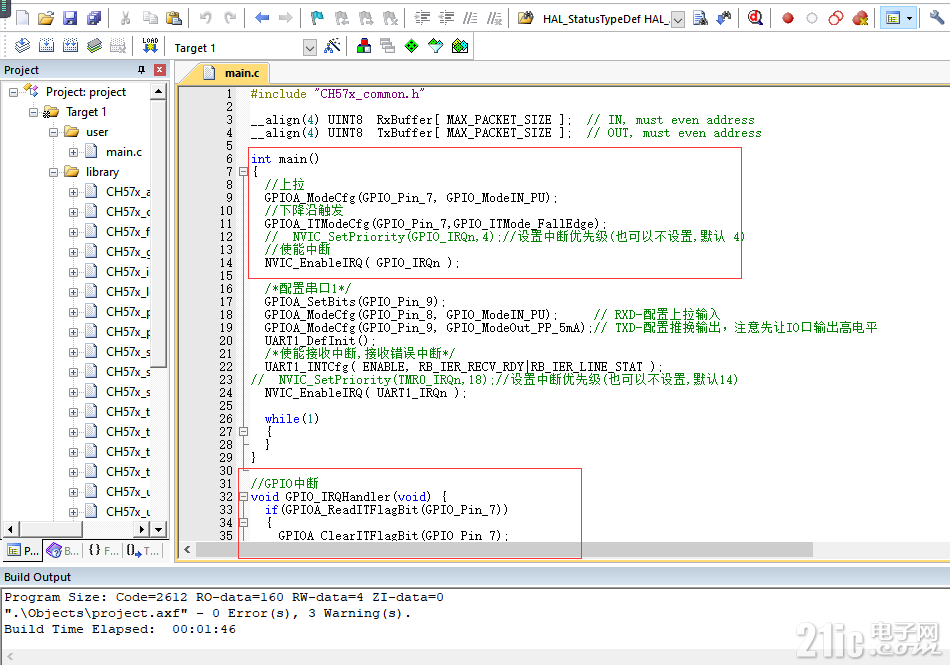Screen dimensions: 950x665
Task: Paste from the clipboard icon
Action: point(174,18)
